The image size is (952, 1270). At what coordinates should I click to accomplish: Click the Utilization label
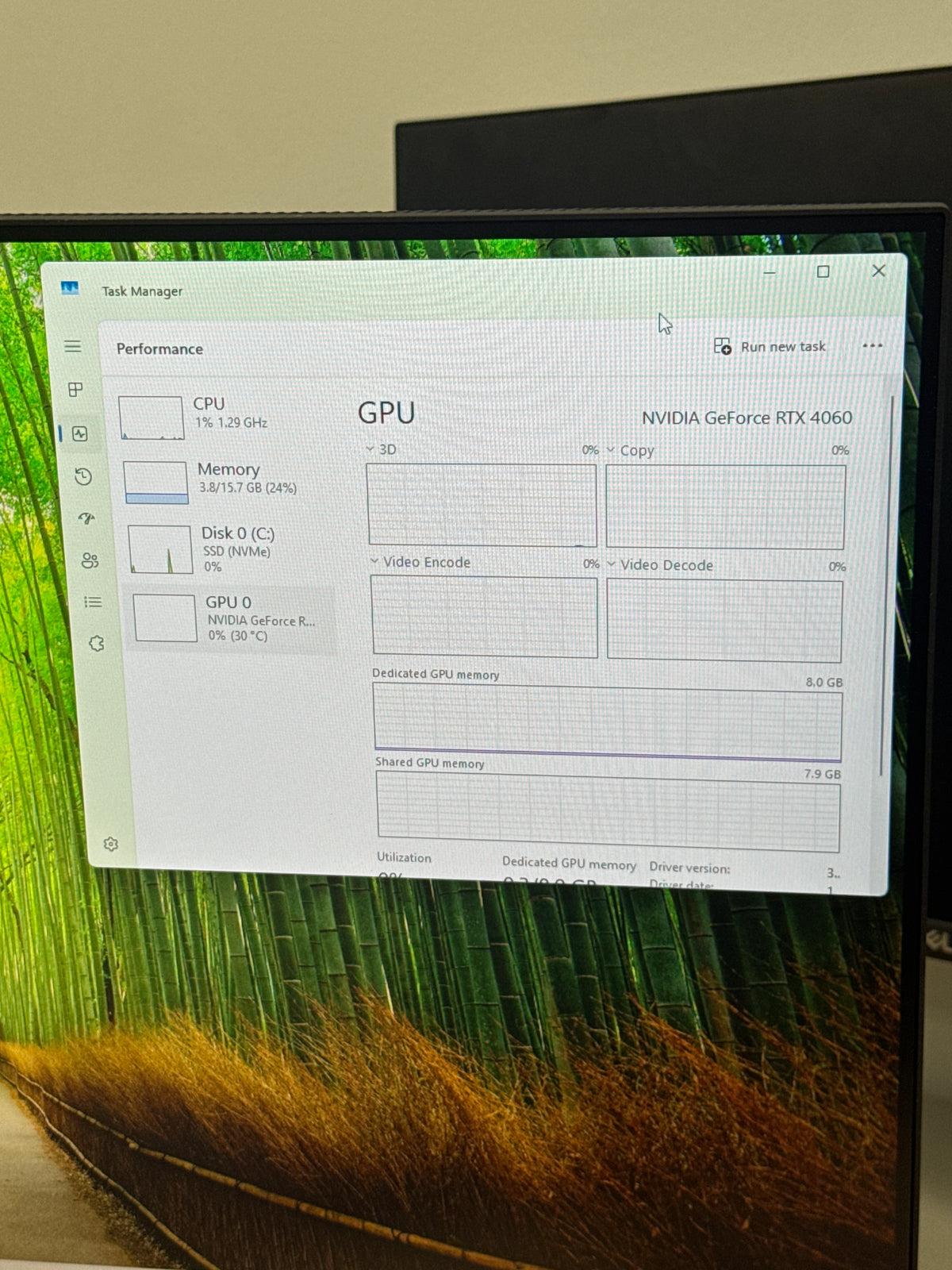coord(404,857)
